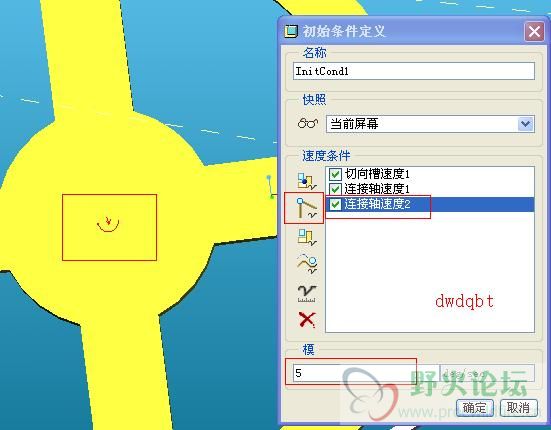Image resolution: width=551 pixels, height=430 pixels.
Task: Uncheck the 连接轴速度1 checkbox
Action: pyautogui.click(x=335, y=189)
